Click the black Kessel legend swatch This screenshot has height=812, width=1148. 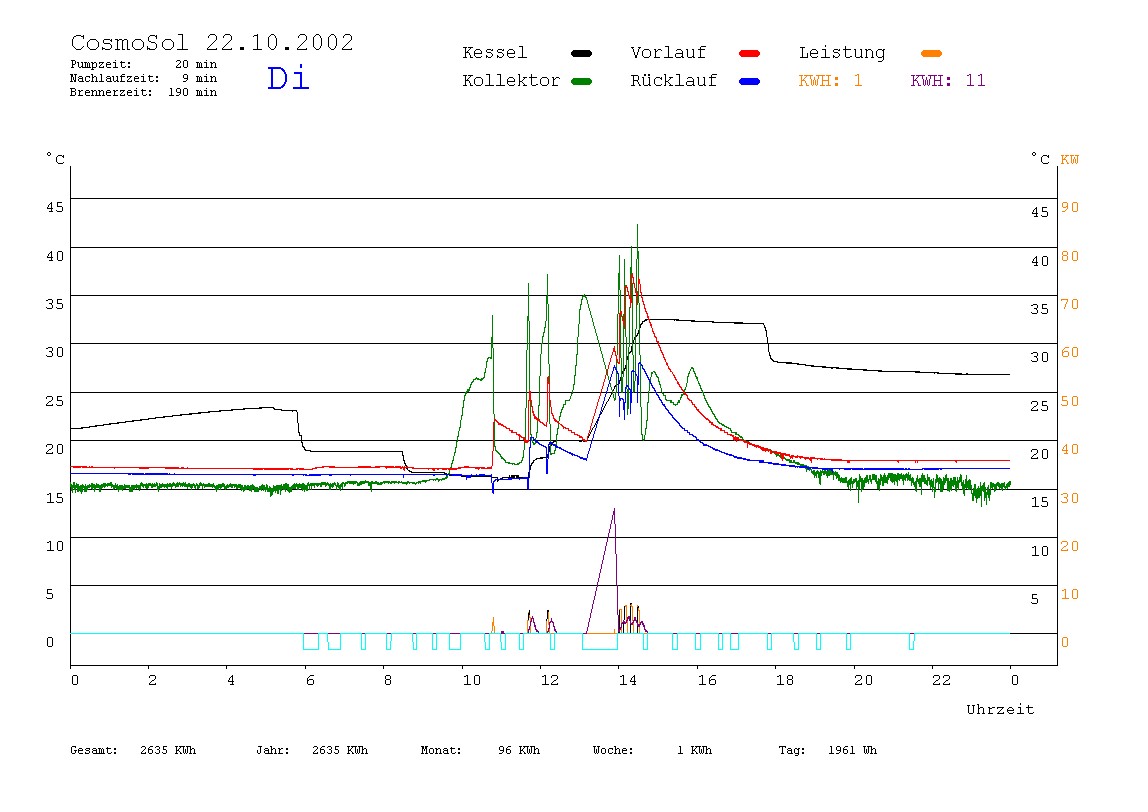[581, 53]
